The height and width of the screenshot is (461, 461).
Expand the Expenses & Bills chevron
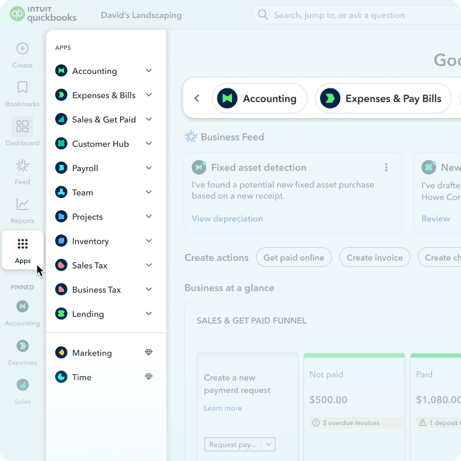pyautogui.click(x=149, y=95)
